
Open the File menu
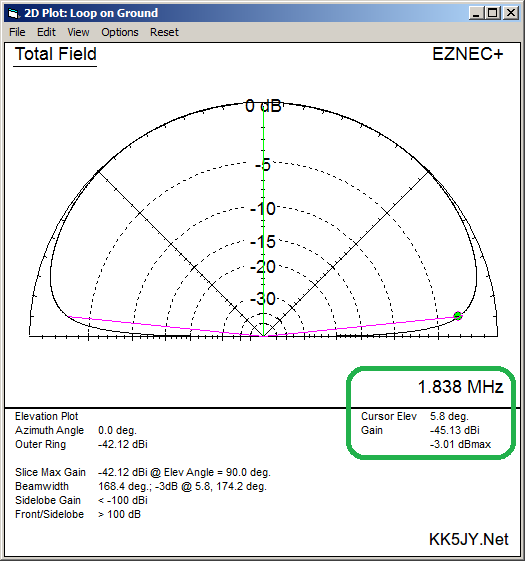click(x=17, y=32)
